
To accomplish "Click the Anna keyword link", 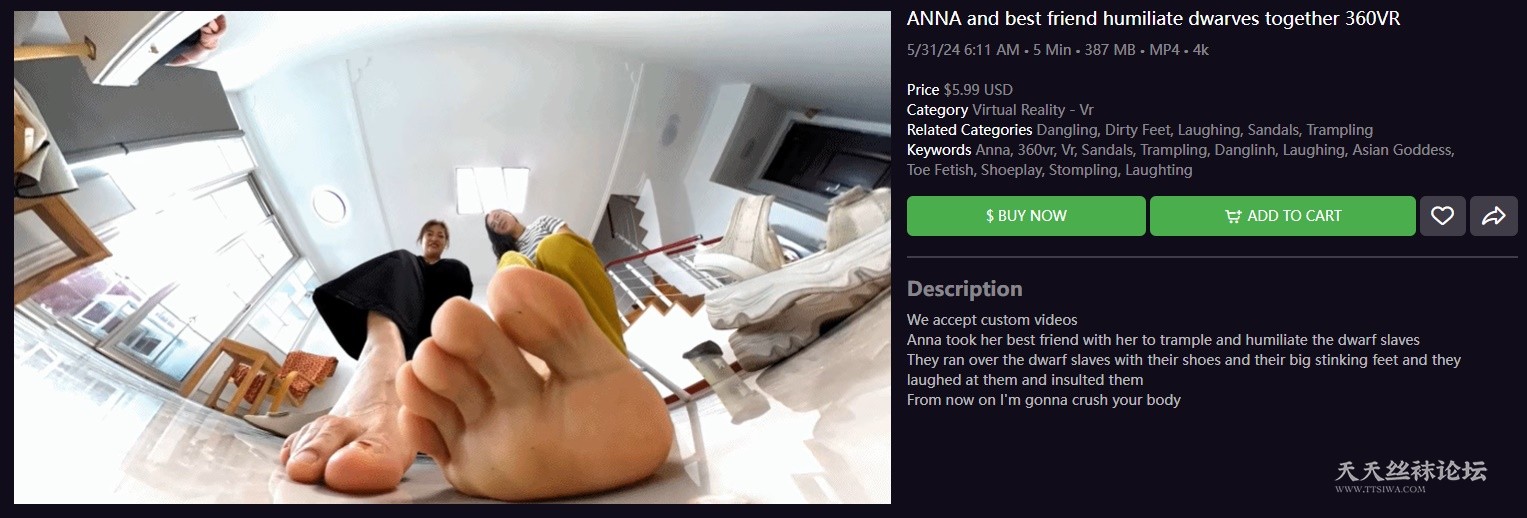I will point(991,150).
